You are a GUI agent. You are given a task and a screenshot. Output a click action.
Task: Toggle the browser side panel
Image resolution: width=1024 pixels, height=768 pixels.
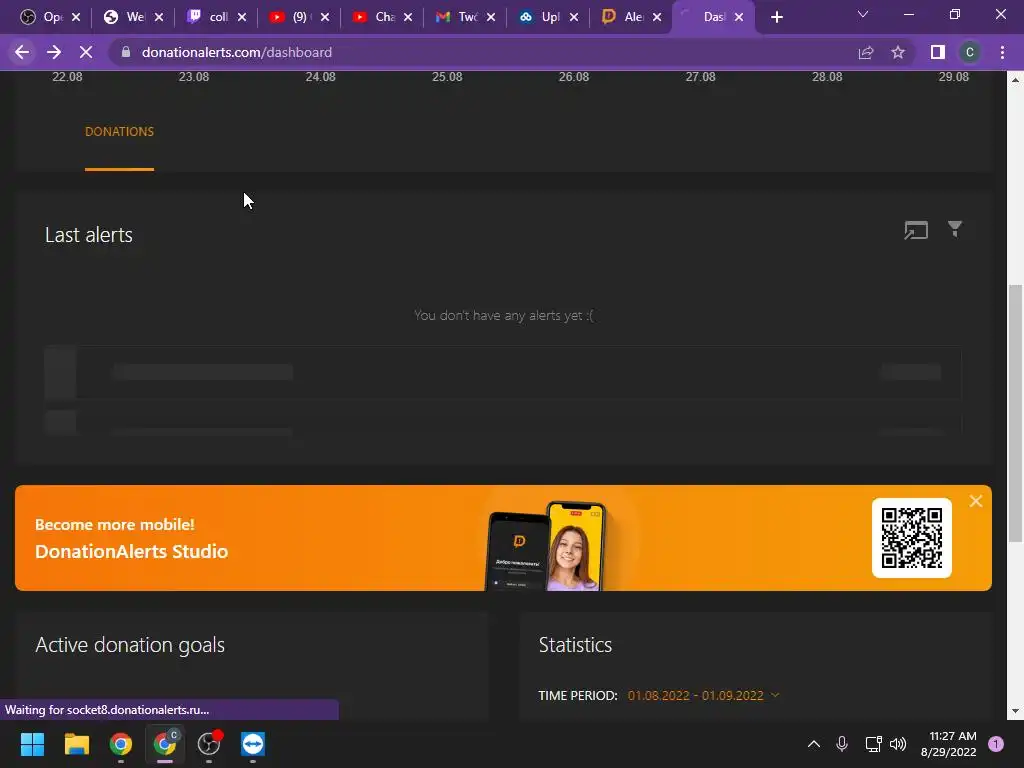(938, 52)
